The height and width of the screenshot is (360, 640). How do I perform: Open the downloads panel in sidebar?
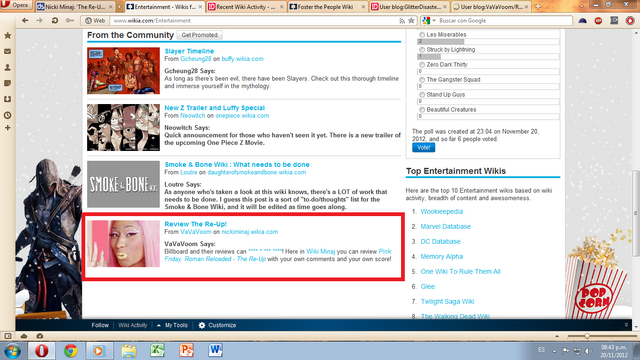7,99
